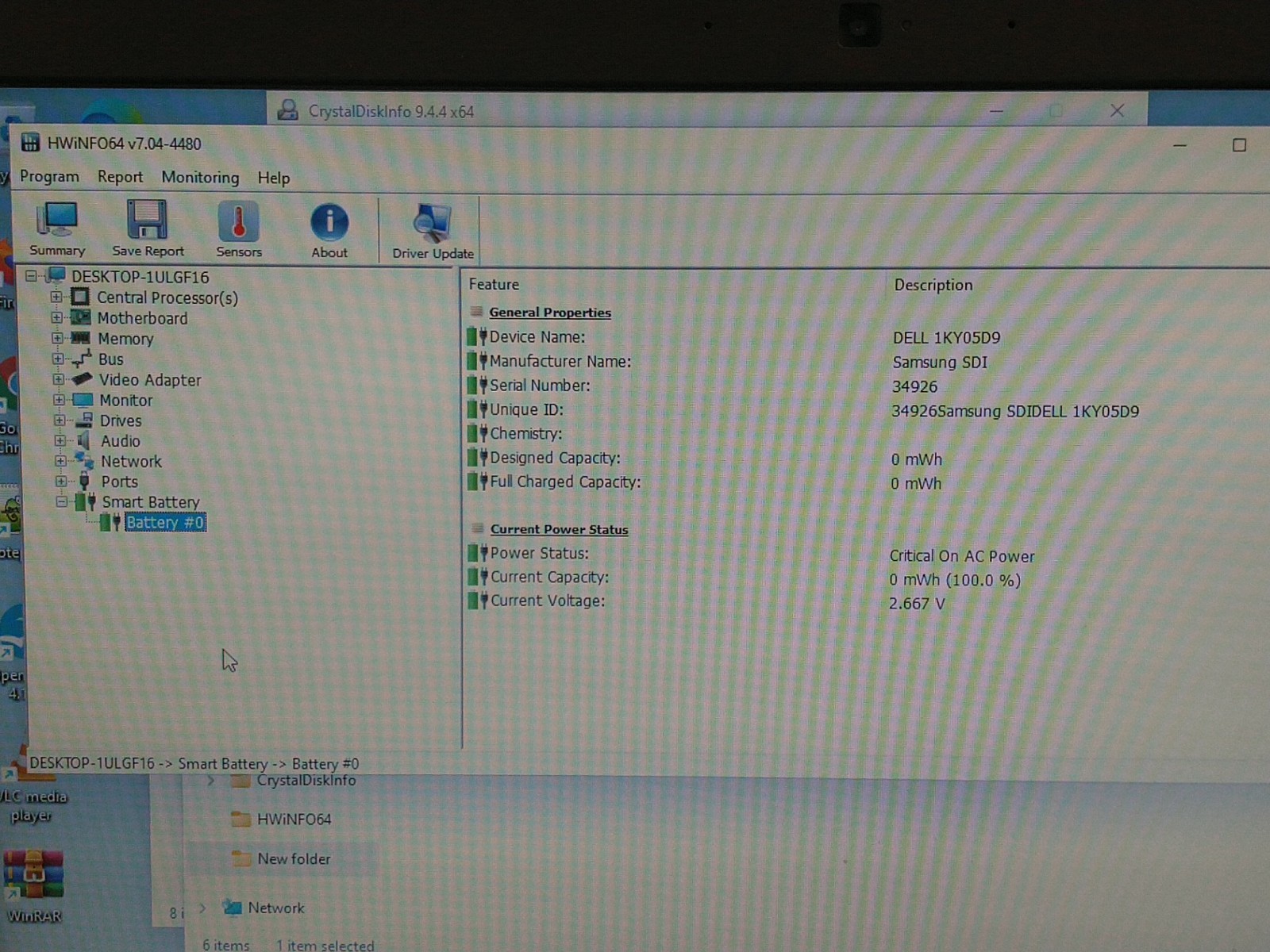Image resolution: width=1270 pixels, height=952 pixels.
Task: Open the CrystalDiskInfo folder in Explorer
Action: coord(294,781)
